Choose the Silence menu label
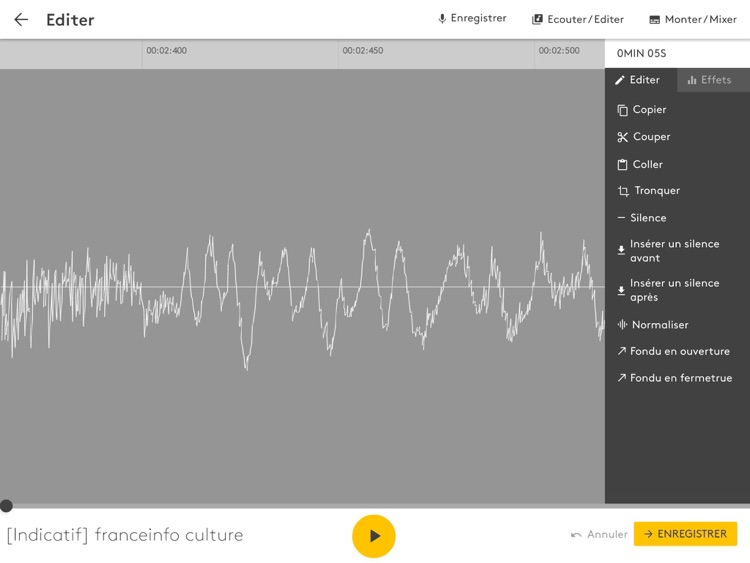750x563 pixels. (648, 218)
